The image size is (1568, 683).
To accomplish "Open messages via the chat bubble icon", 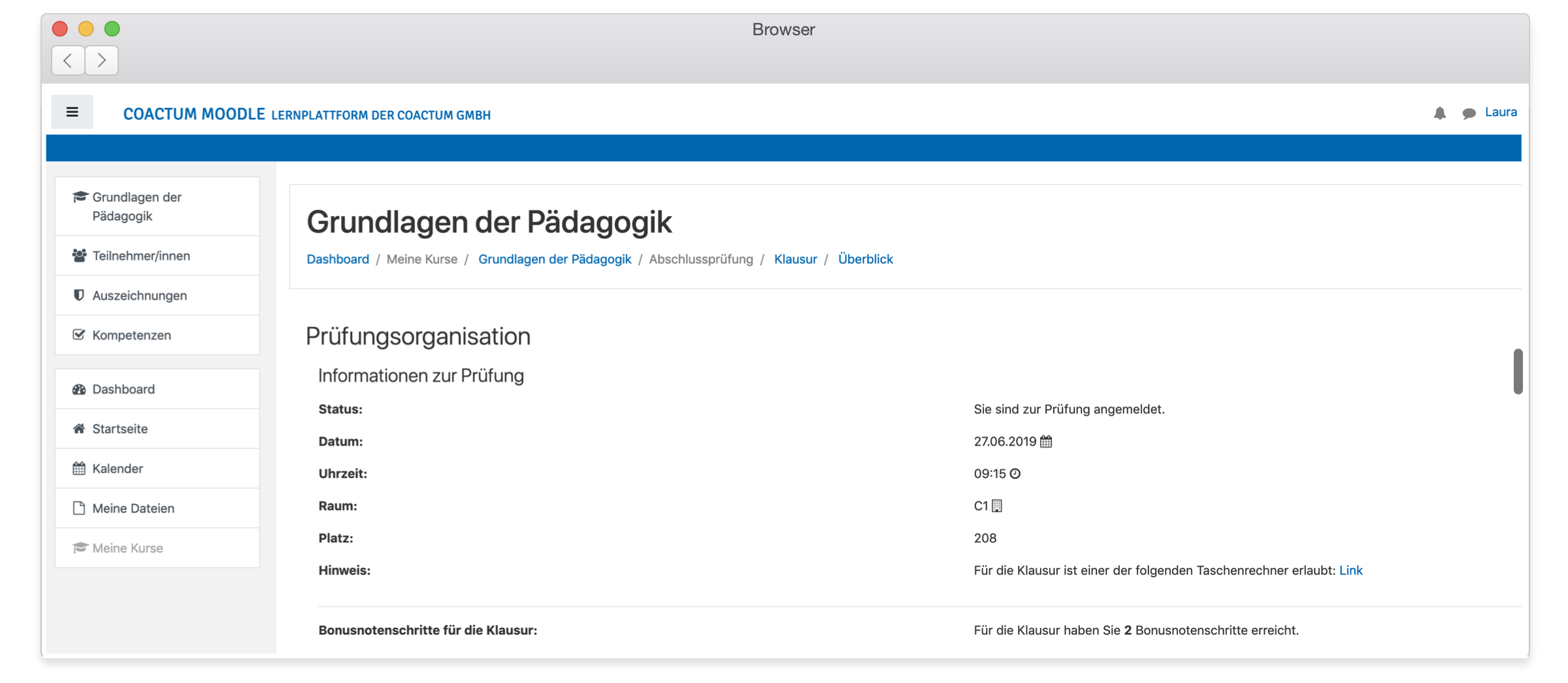I will tap(1469, 114).
